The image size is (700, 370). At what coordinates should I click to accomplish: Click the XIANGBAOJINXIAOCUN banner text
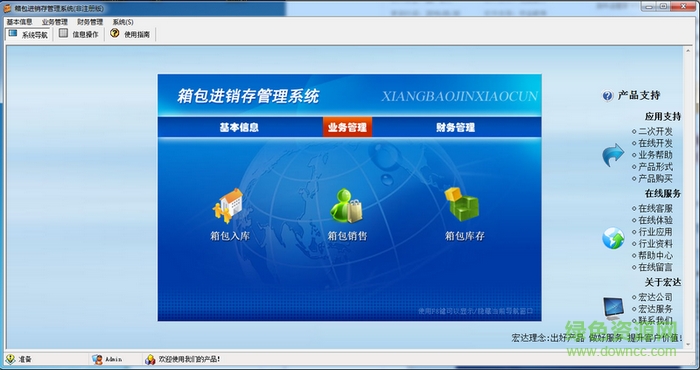[x=459, y=96]
